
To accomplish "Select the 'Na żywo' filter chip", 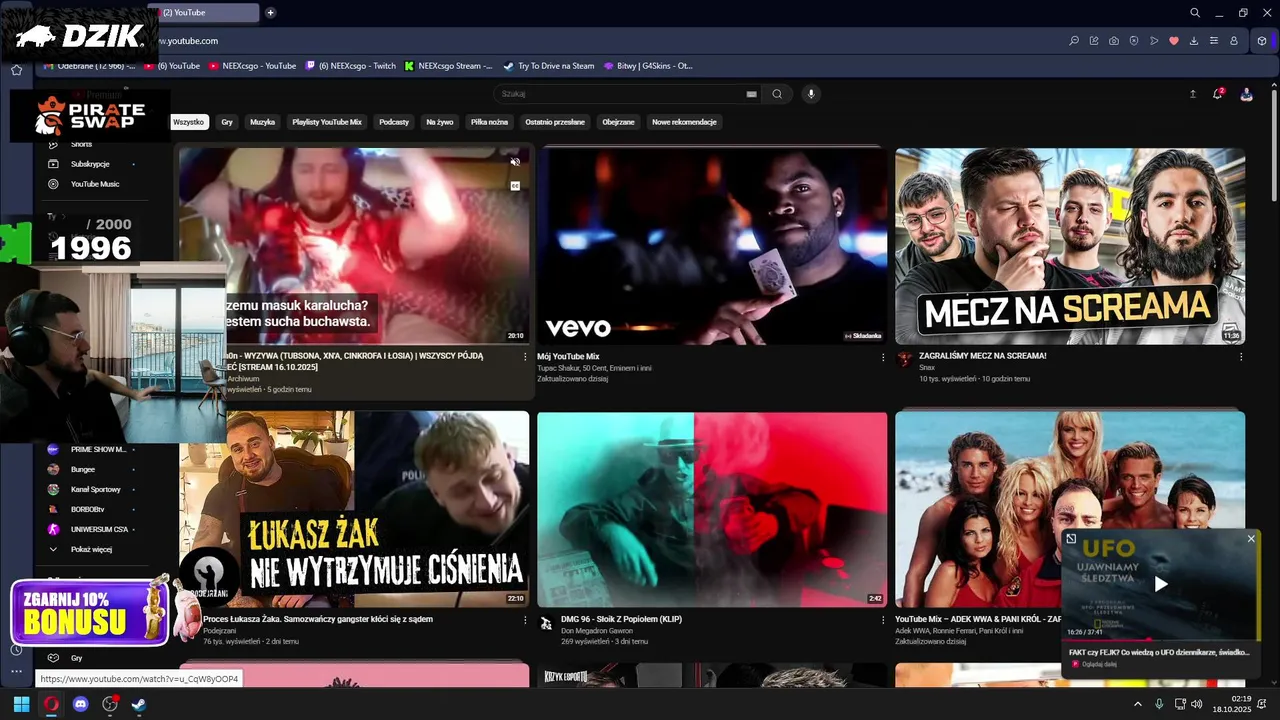I will (x=440, y=122).
